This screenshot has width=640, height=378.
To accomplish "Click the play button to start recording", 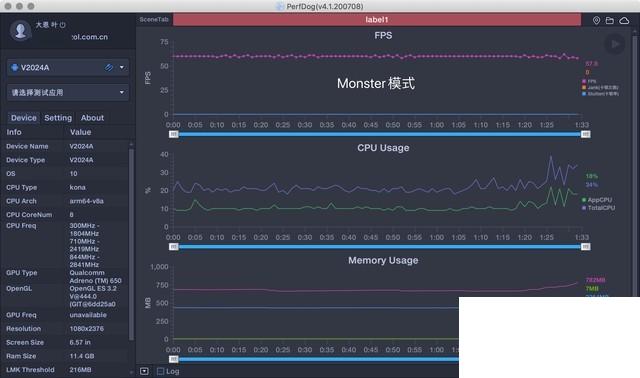I will [615, 44].
